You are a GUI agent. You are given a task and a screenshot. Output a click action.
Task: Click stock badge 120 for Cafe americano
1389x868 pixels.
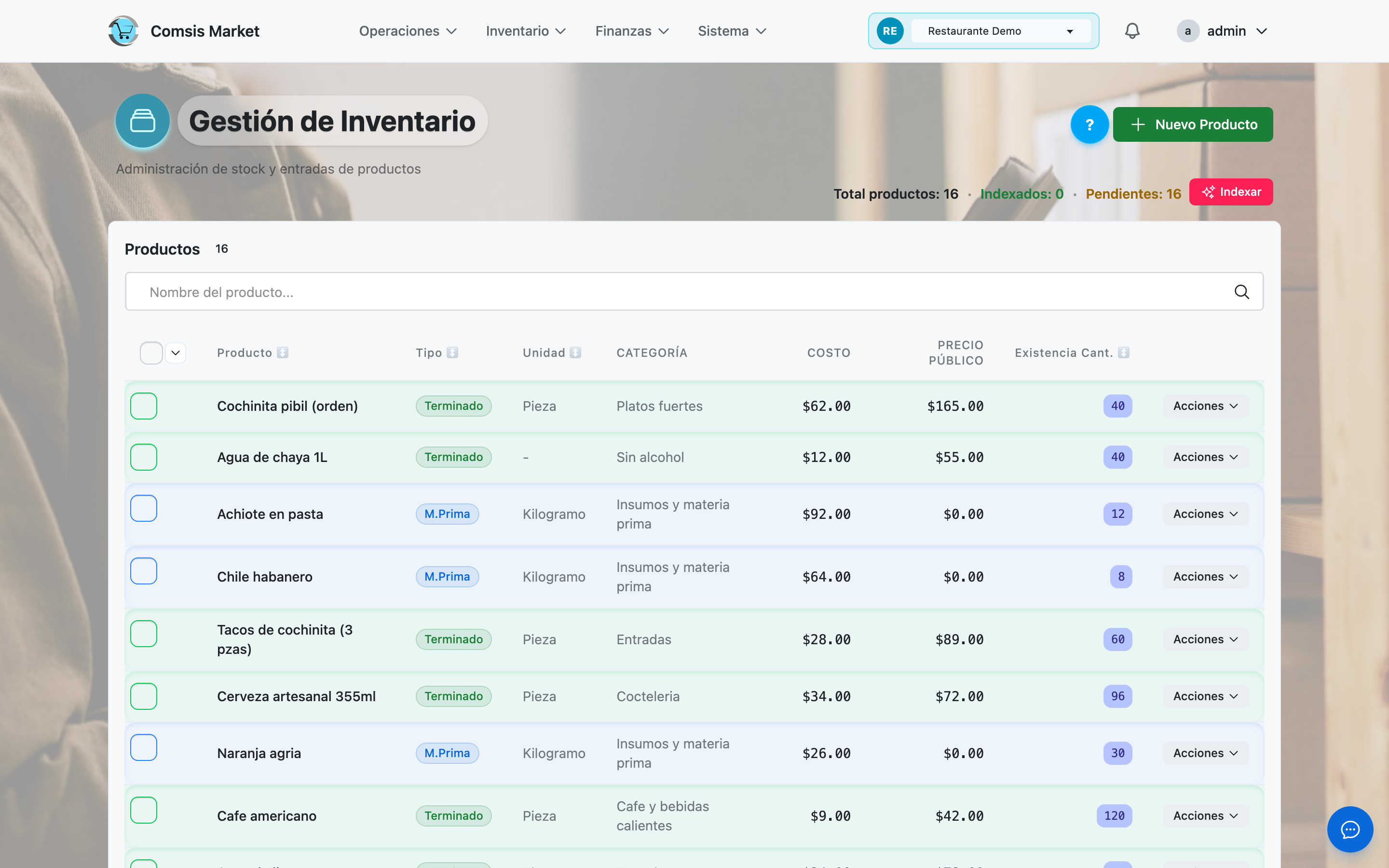coord(1114,815)
